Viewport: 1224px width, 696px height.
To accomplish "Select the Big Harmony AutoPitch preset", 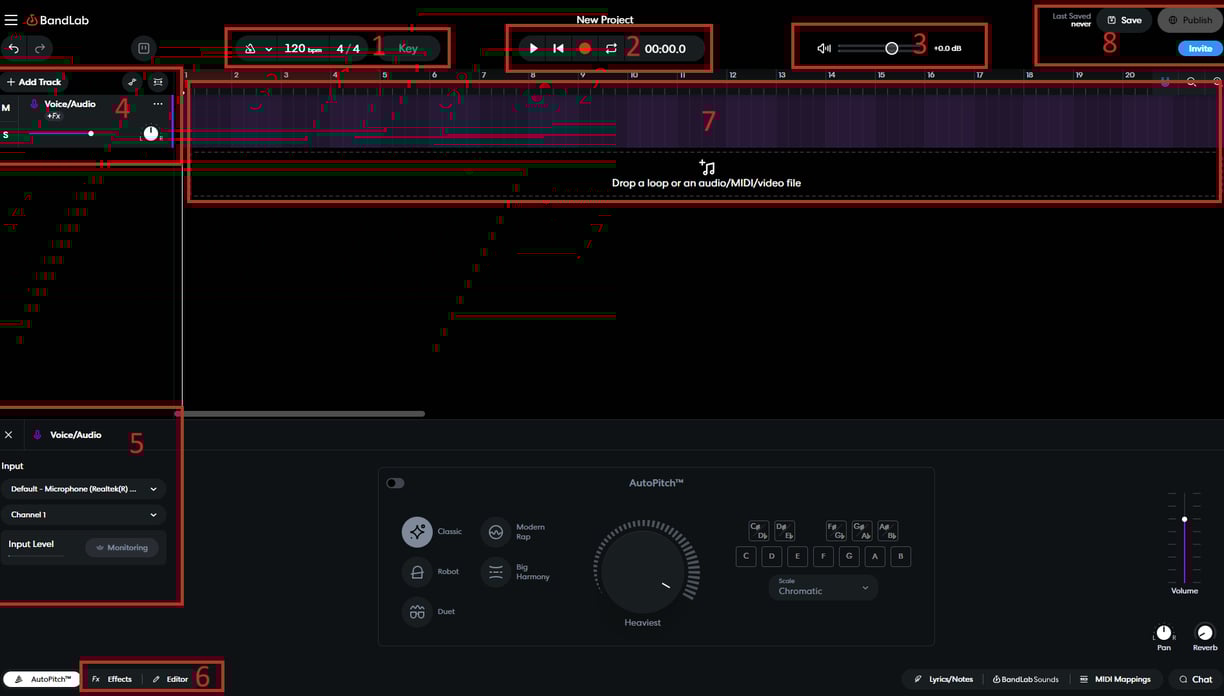I will [x=496, y=572].
